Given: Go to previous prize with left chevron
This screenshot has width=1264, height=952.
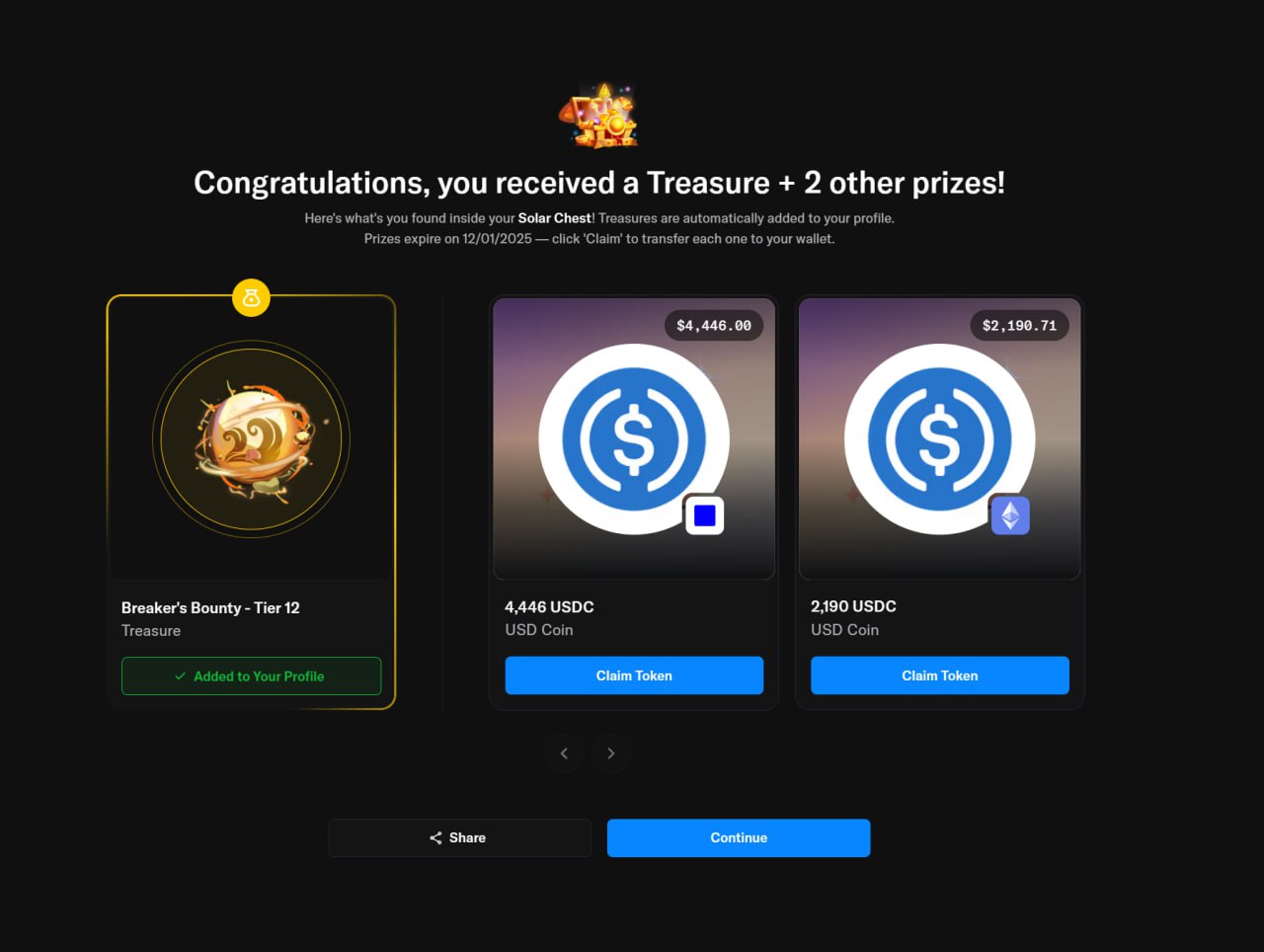Looking at the screenshot, I should (564, 754).
